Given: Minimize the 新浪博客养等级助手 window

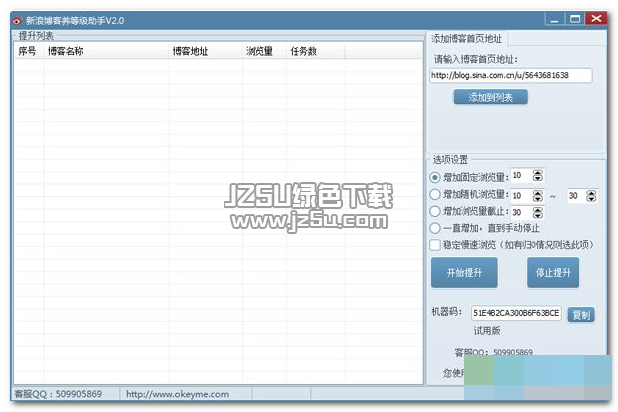Looking at the screenshot, I should (x=555, y=19).
